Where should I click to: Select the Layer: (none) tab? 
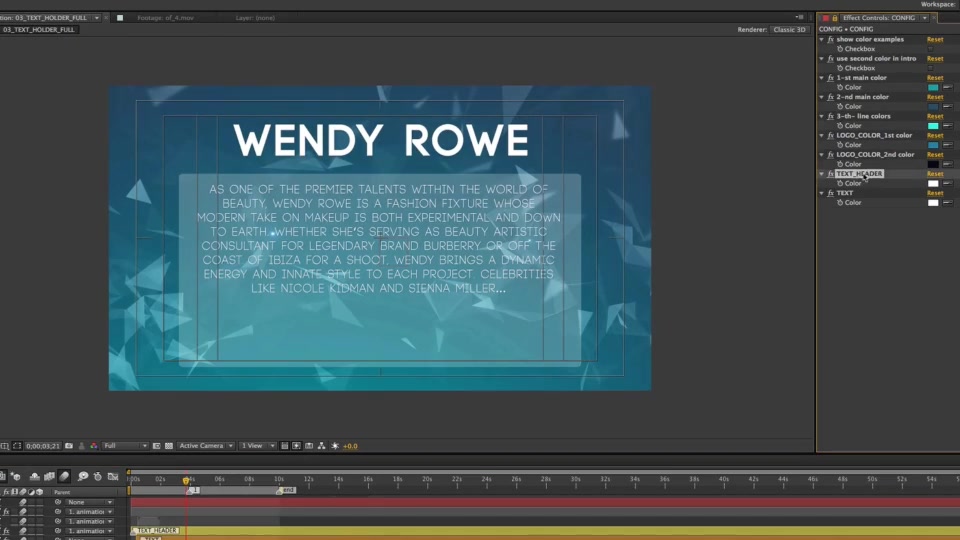coord(255,18)
